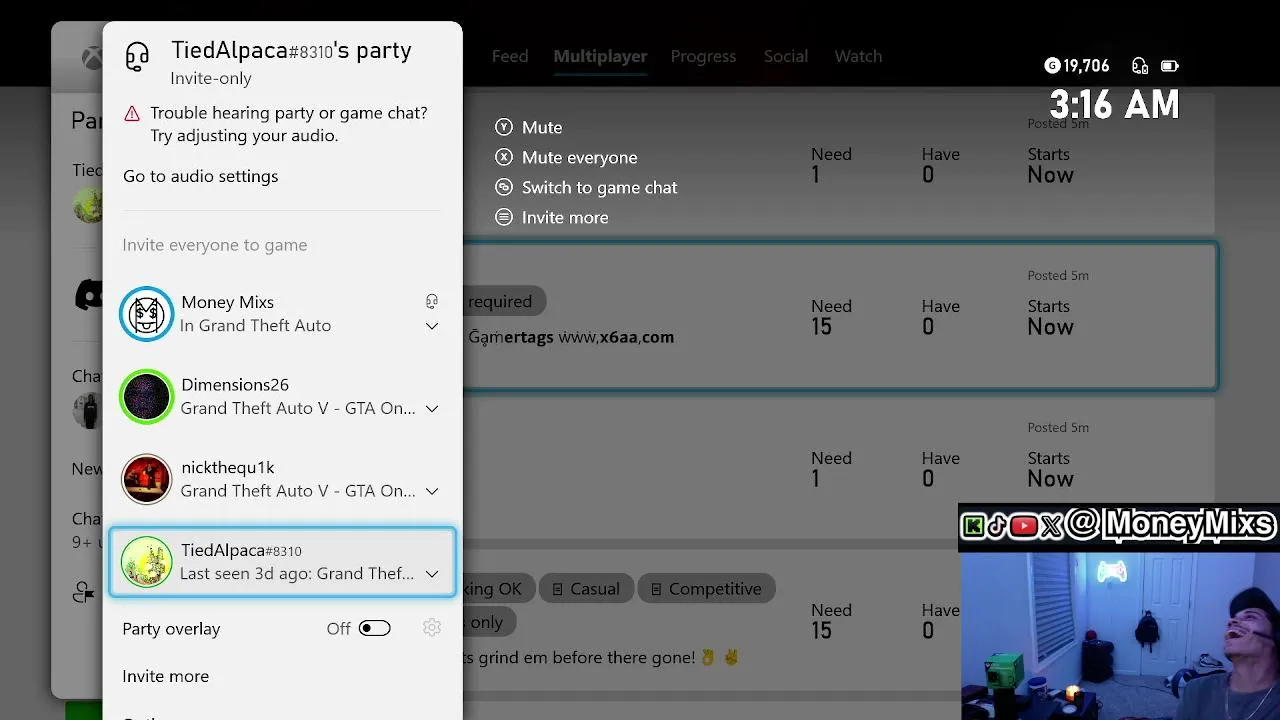Click the Switch to game chat icon
The height and width of the screenshot is (720, 1280).
tap(504, 187)
